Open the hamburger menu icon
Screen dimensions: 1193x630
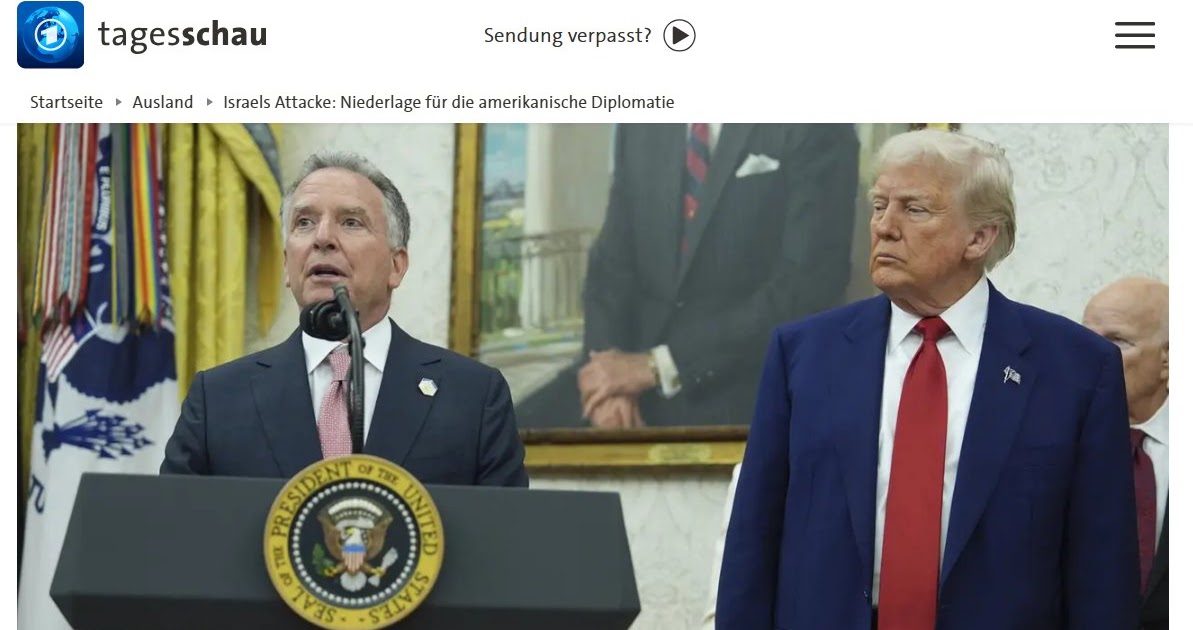[x=1134, y=36]
